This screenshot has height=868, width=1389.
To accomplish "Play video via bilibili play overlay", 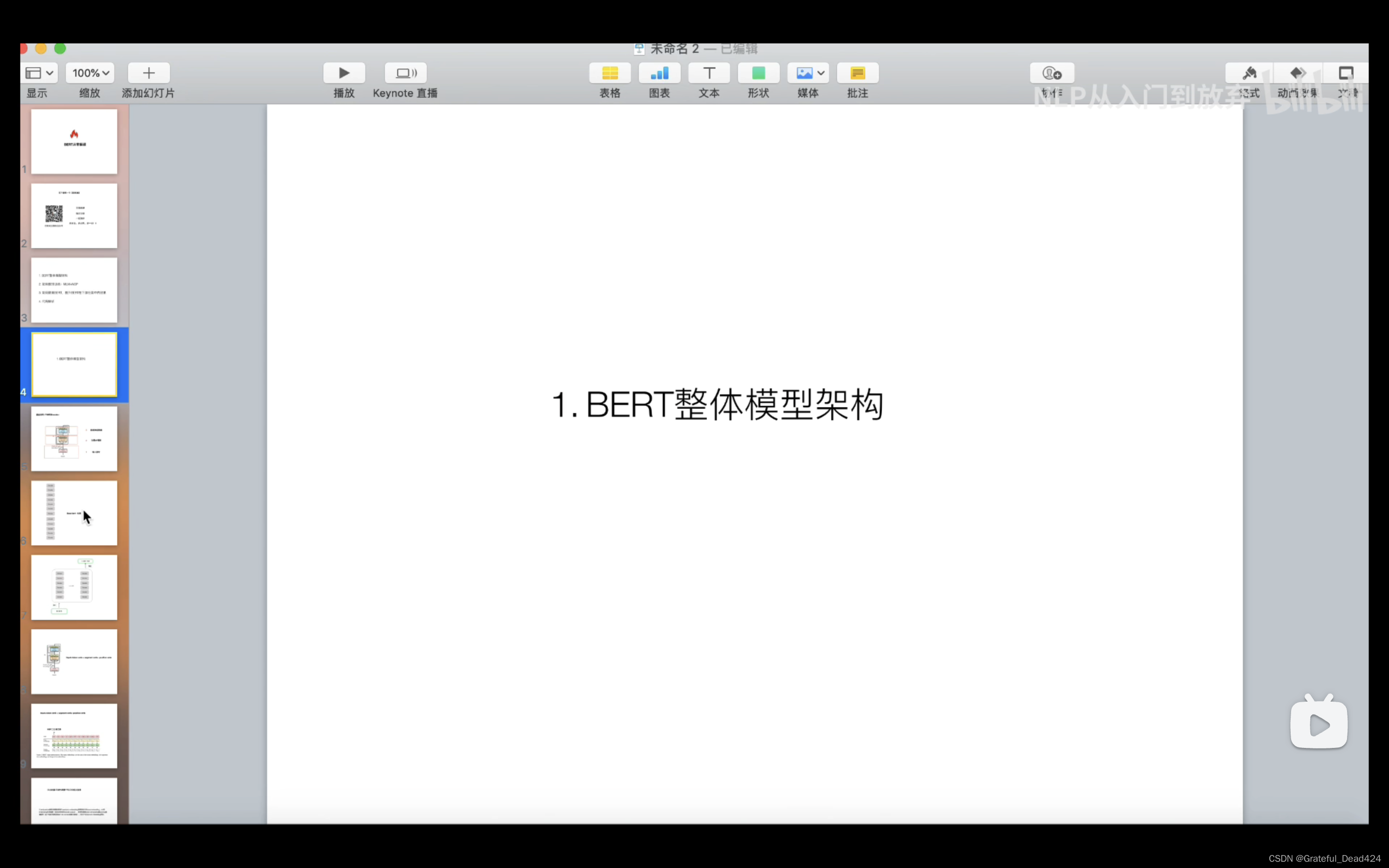I will (1319, 725).
